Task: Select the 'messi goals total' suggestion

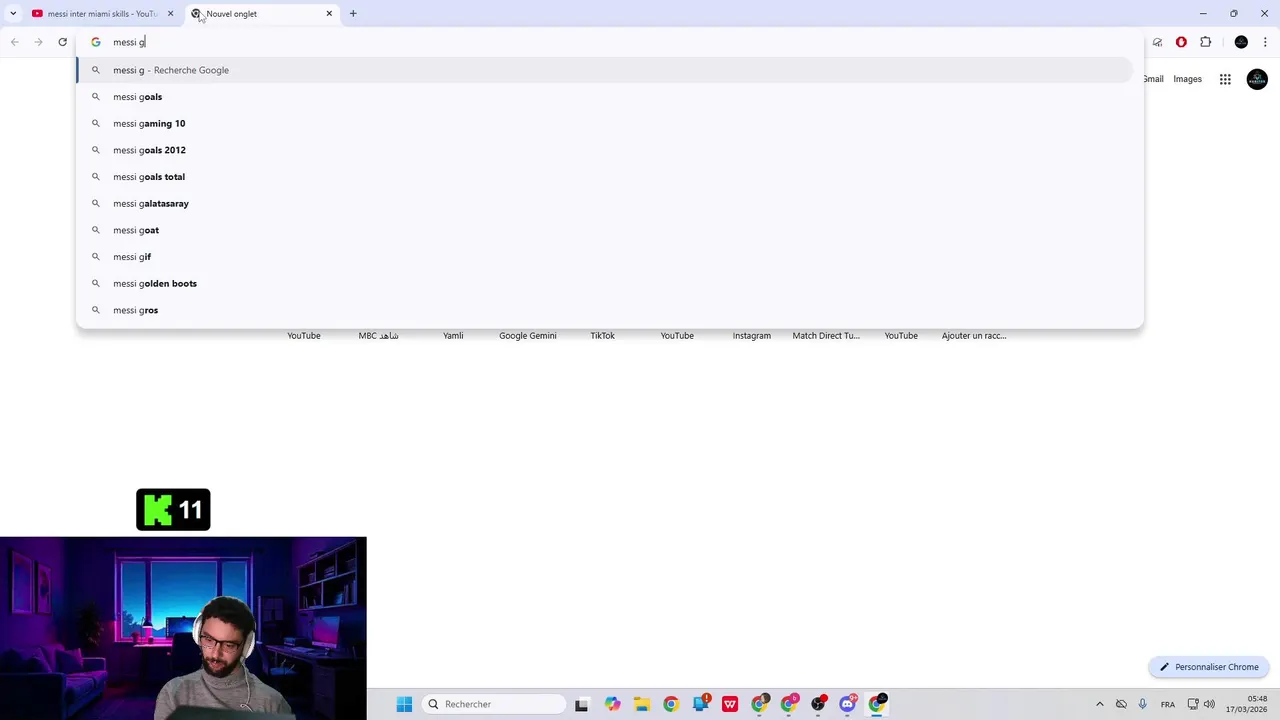Action: (604, 177)
